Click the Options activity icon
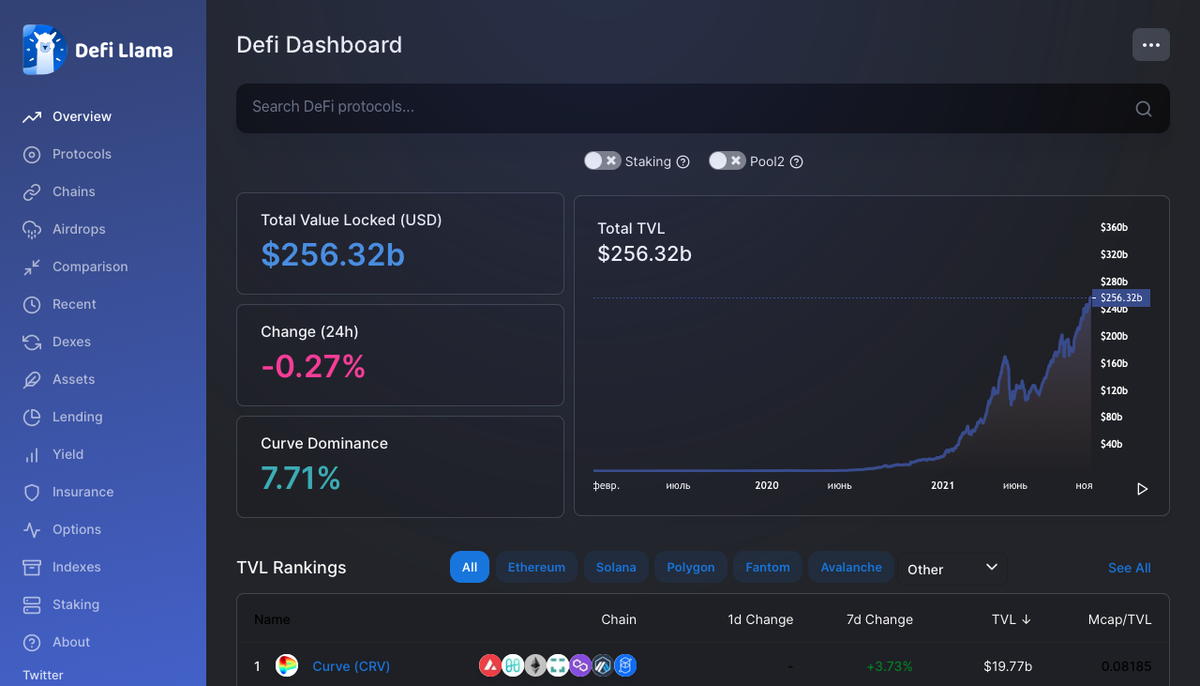The width and height of the screenshot is (1200, 686). click(32, 529)
